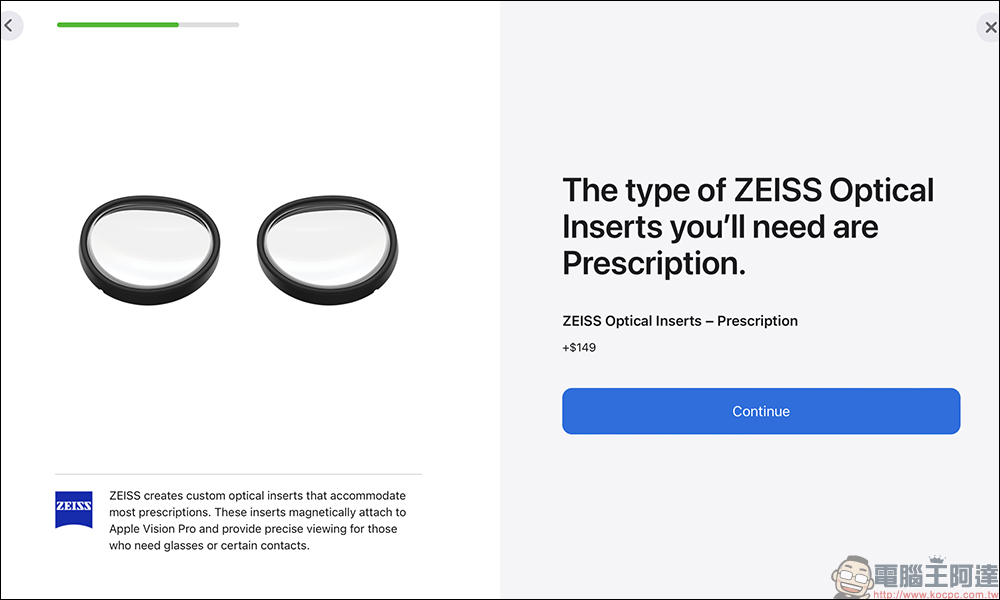Image resolution: width=1000 pixels, height=600 pixels.
Task: Select the left ZEISS lens insert image
Action: pyautogui.click(x=149, y=249)
